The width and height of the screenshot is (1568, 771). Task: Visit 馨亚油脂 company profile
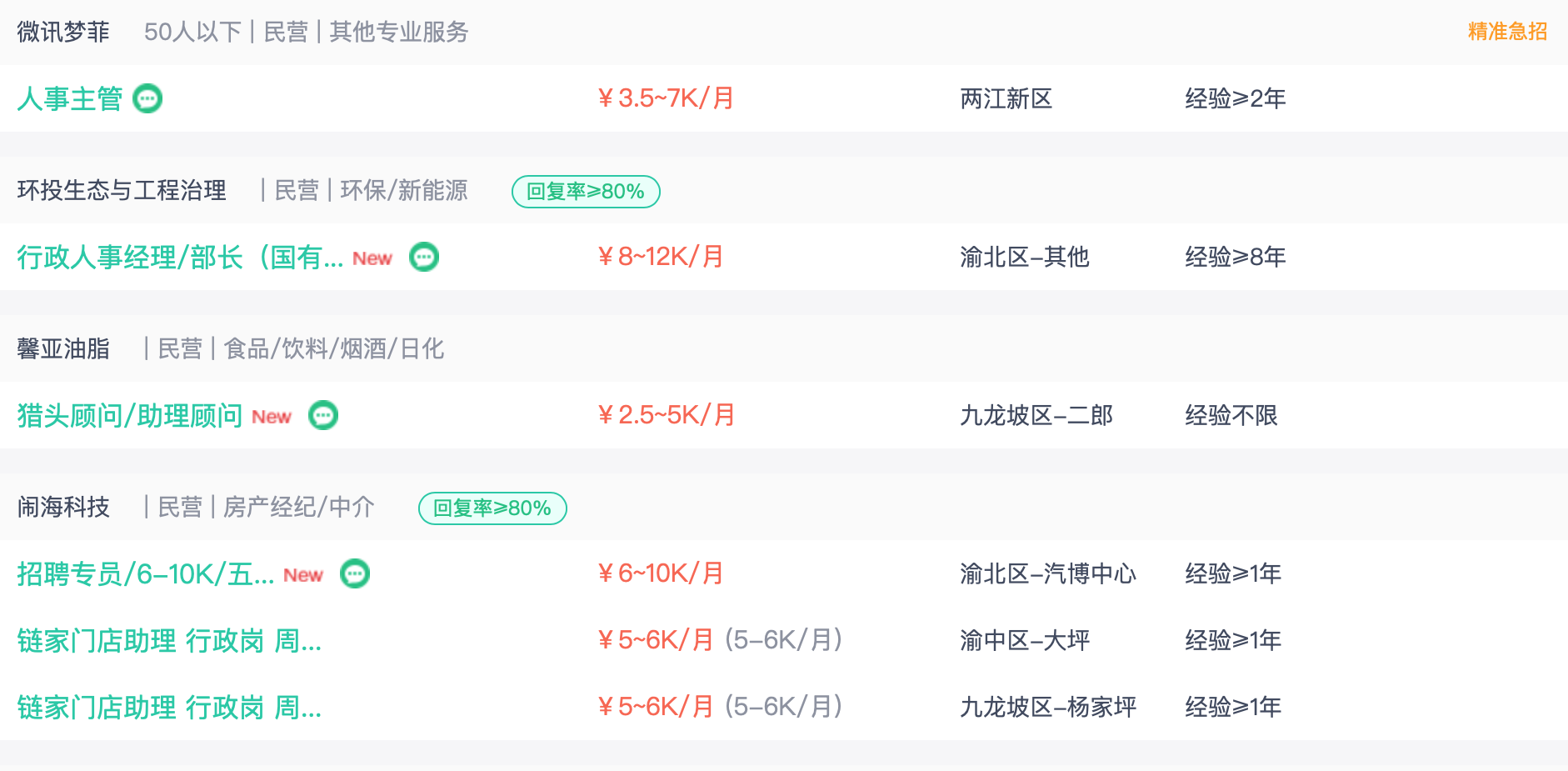click(63, 348)
